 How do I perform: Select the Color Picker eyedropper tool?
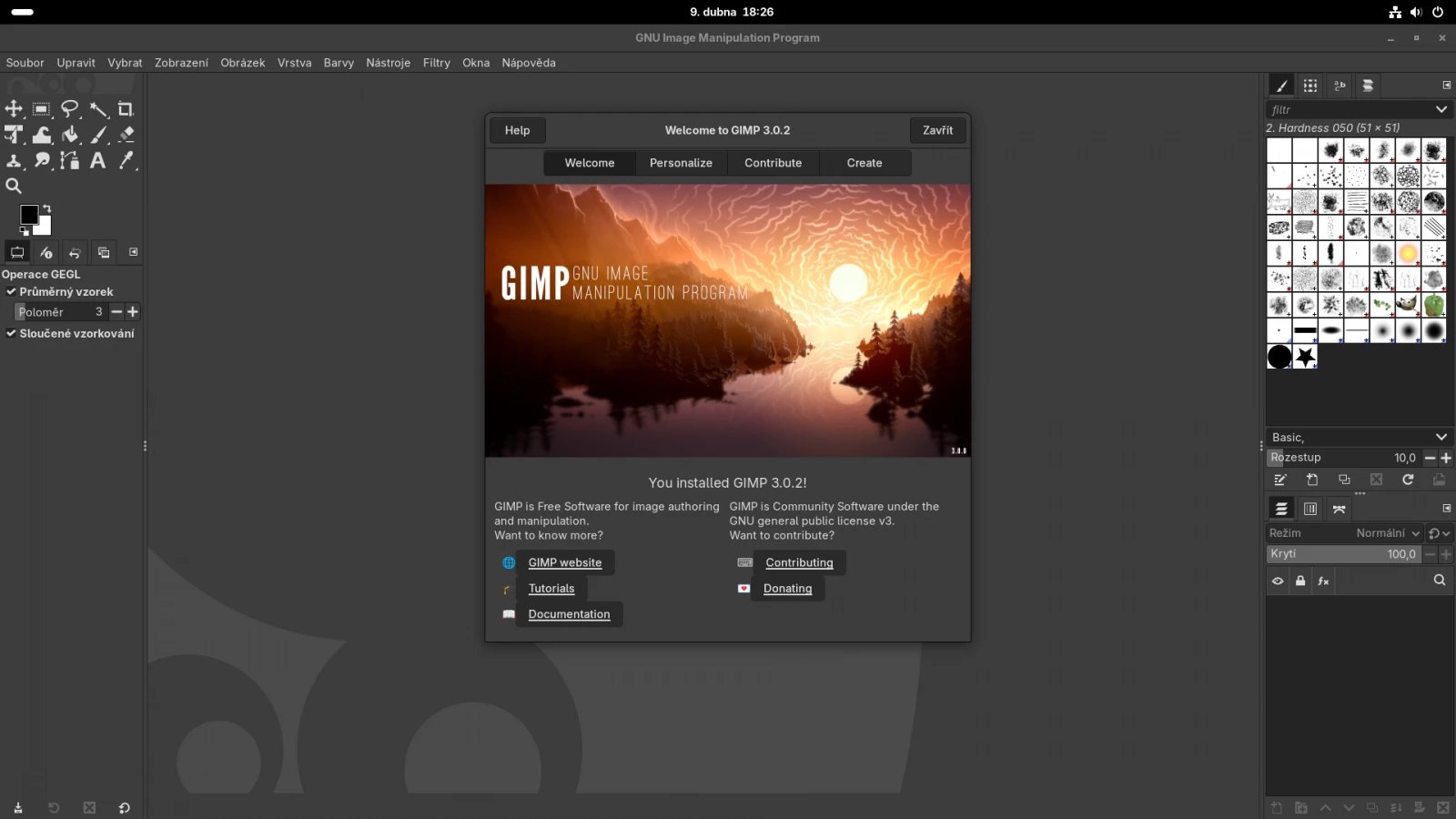126,160
